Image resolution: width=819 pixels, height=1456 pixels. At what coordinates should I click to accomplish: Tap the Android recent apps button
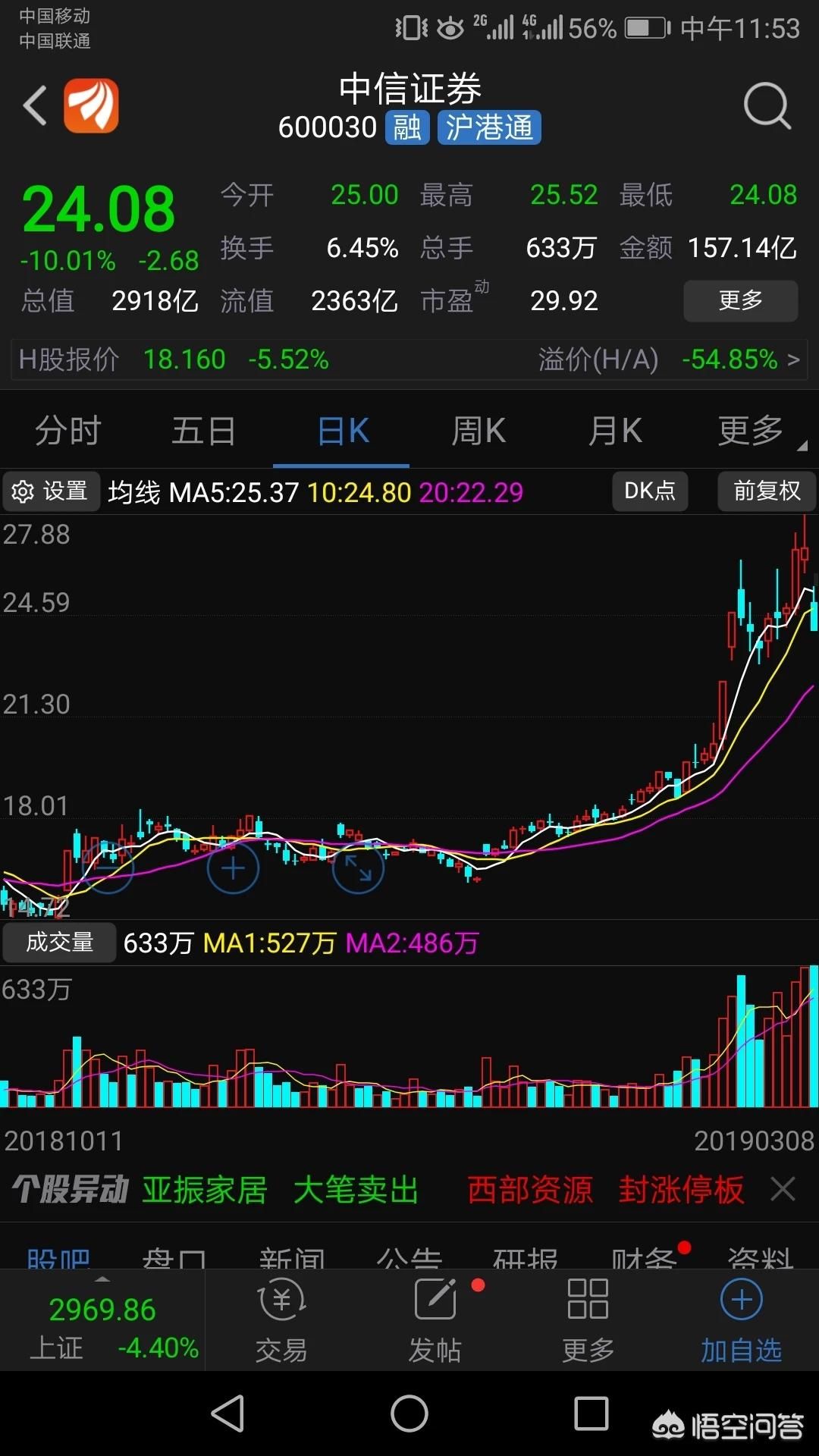(591, 1414)
